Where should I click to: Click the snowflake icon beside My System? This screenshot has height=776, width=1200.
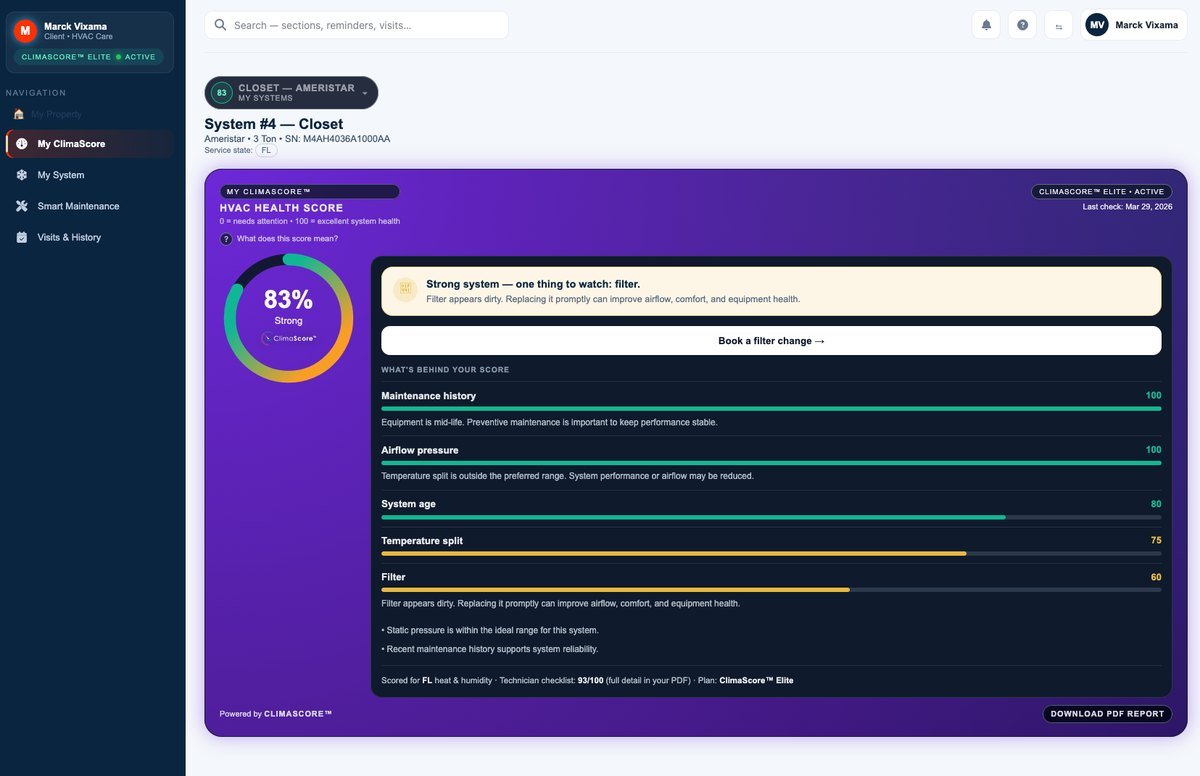22,175
